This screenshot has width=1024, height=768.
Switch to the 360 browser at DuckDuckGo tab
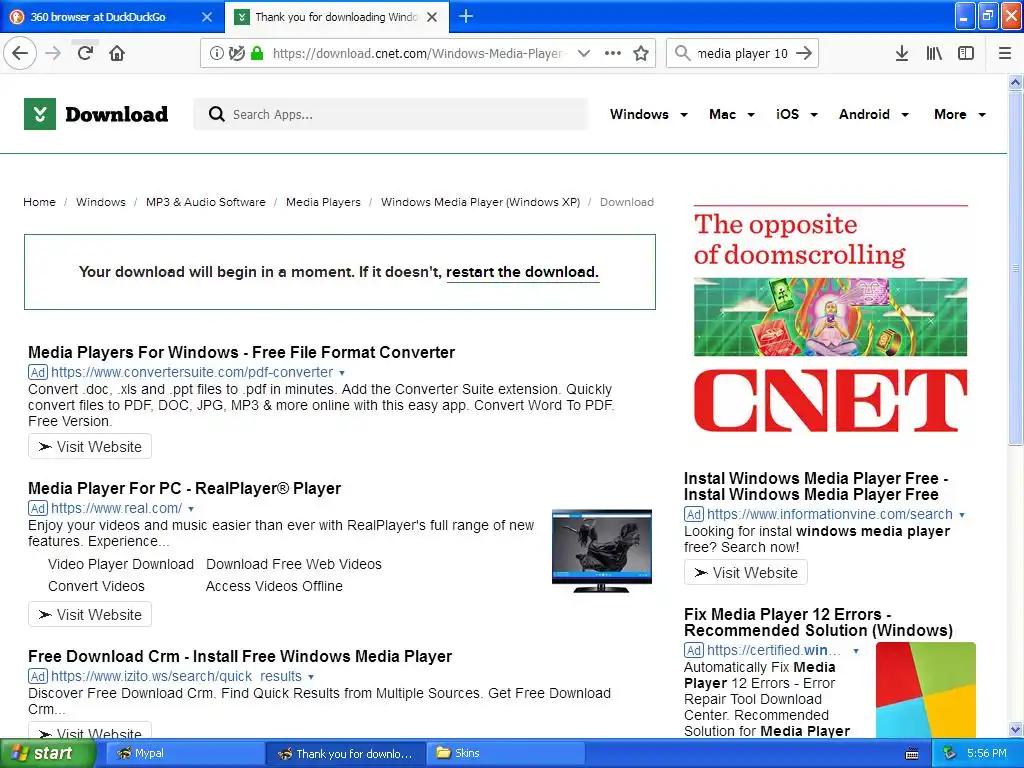click(x=109, y=17)
